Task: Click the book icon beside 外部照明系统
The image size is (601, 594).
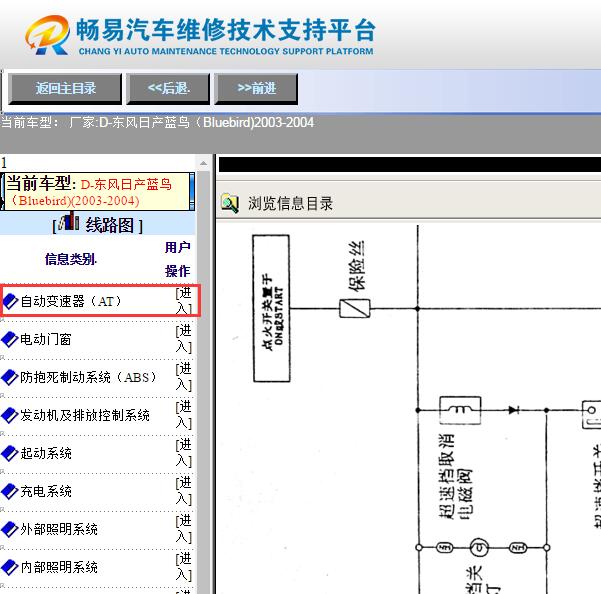Action: [10, 529]
